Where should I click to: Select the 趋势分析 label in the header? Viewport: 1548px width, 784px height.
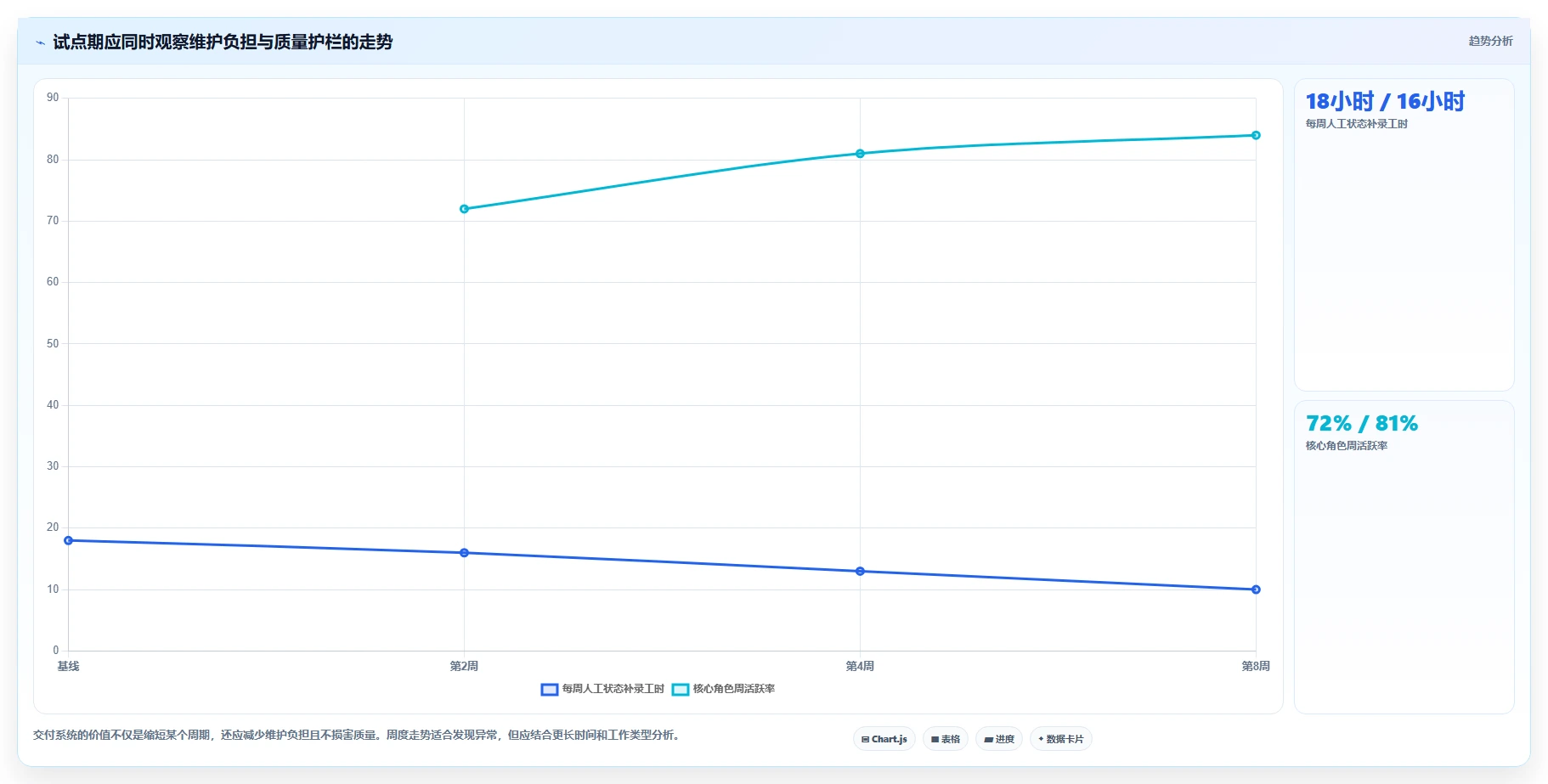1490,41
